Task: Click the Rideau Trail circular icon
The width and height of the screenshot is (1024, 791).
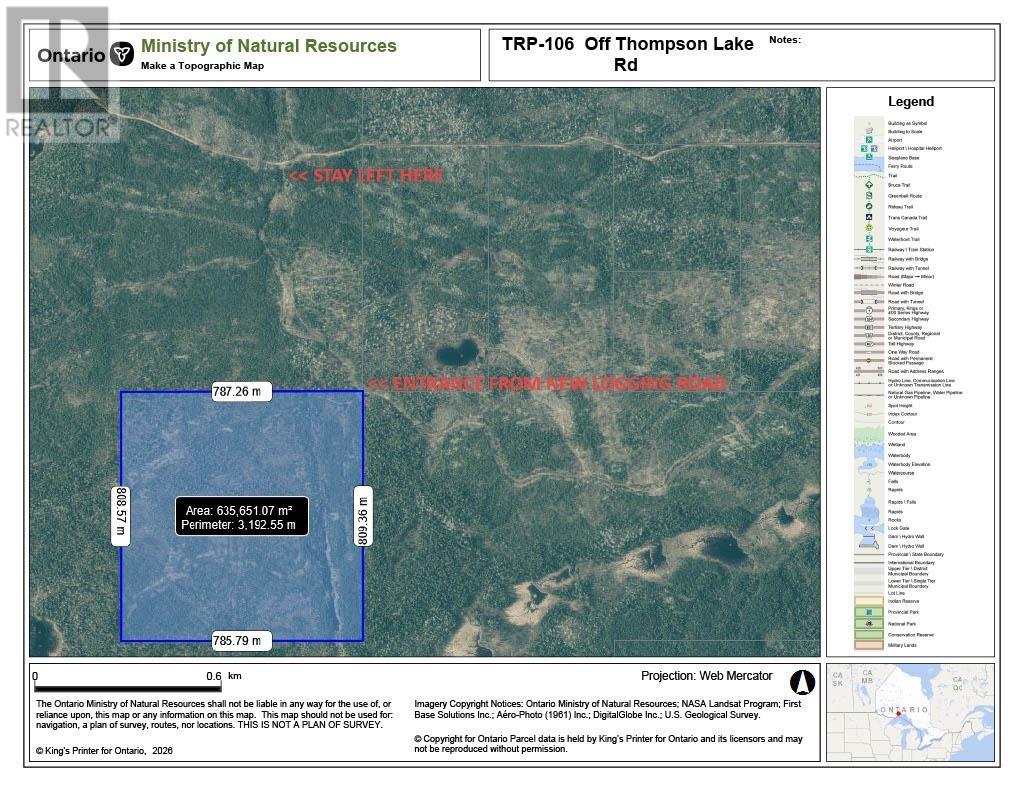Action: (x=869, y=206)
